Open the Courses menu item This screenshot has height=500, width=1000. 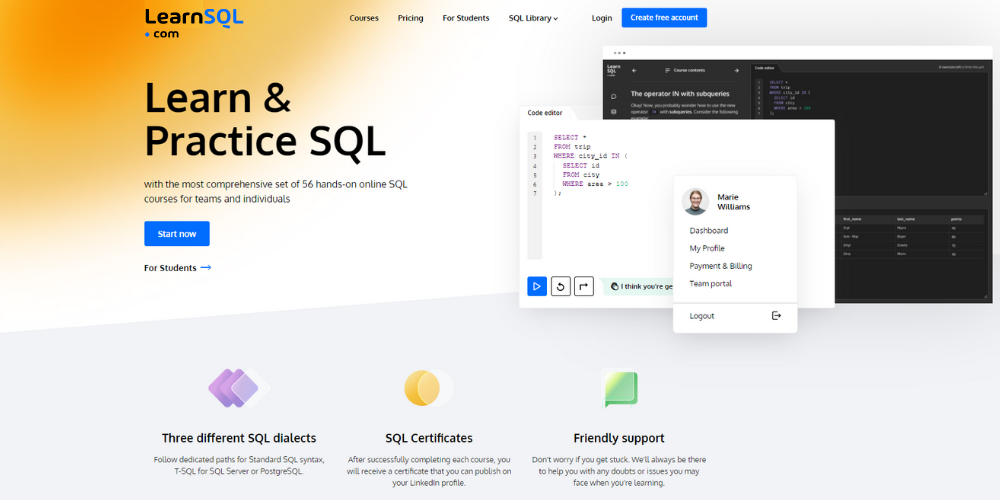[x=364, y=18]
